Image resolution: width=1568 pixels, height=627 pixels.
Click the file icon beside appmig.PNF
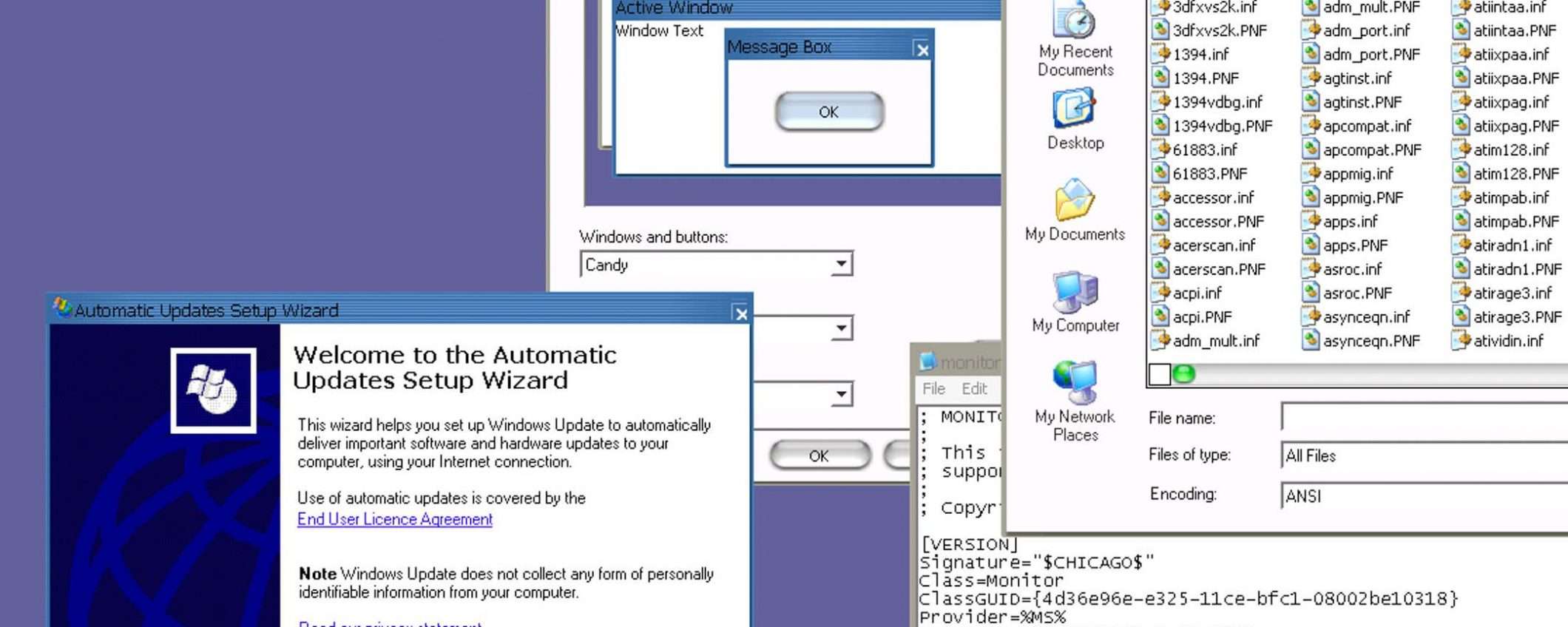click(x=1311, y=197)
